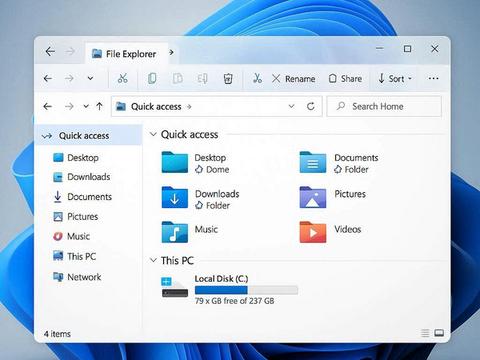480x360 pixels.
Task: Select the Music folder icon in the content area
Action: click(x=175, y=232)
